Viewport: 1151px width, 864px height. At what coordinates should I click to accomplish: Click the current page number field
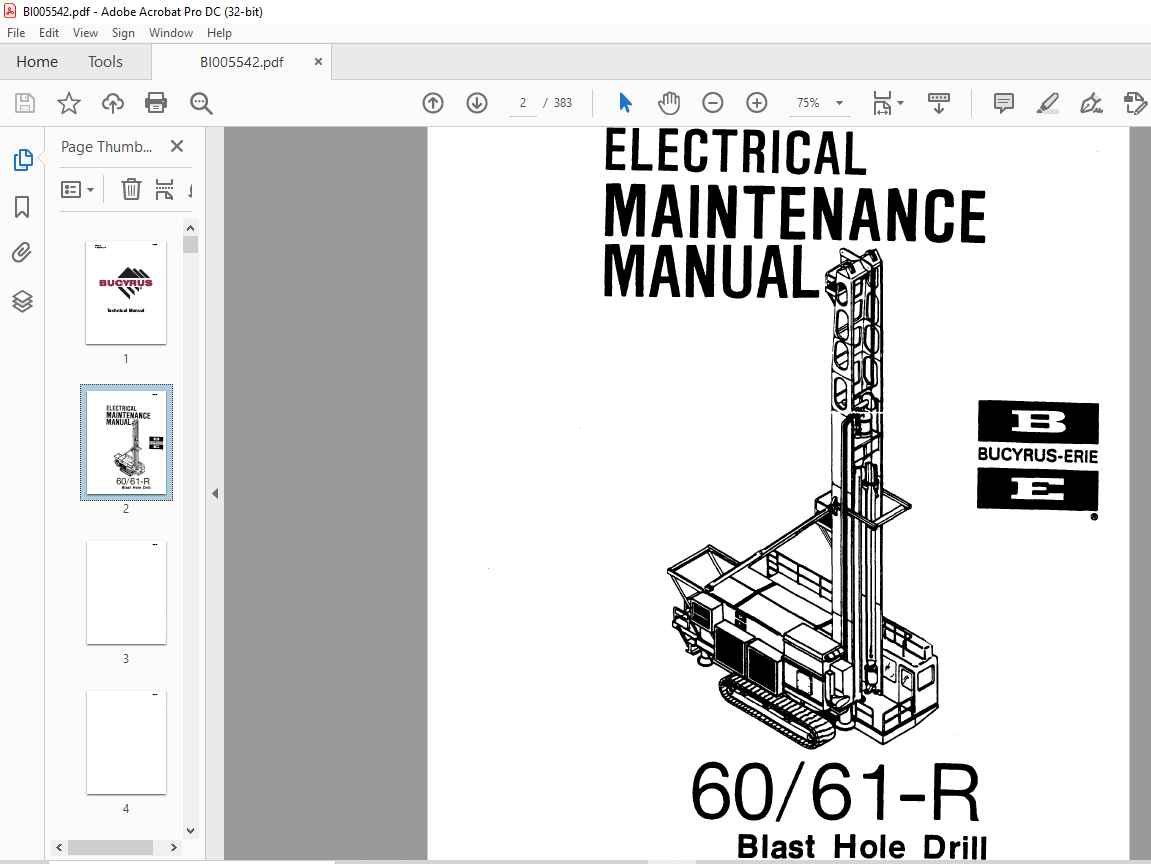[523, 103]
